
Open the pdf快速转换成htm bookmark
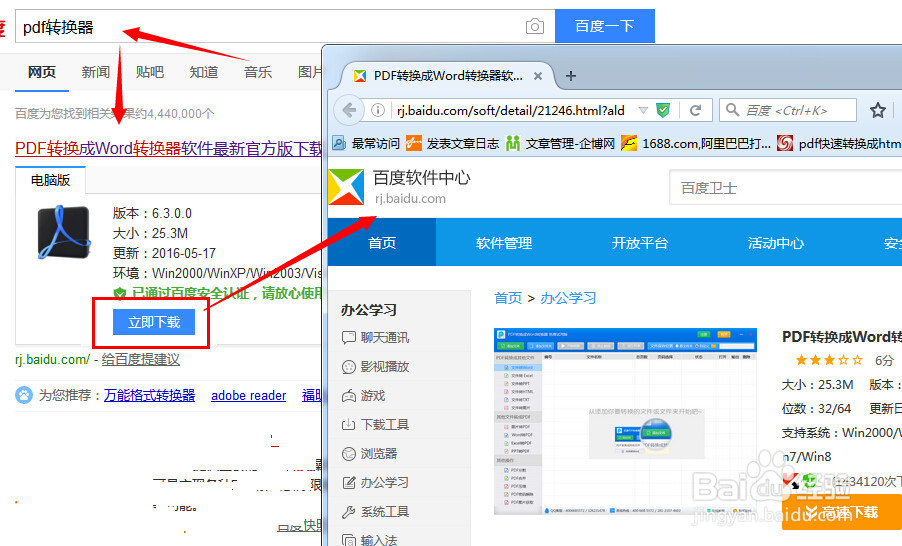(839, 143)
